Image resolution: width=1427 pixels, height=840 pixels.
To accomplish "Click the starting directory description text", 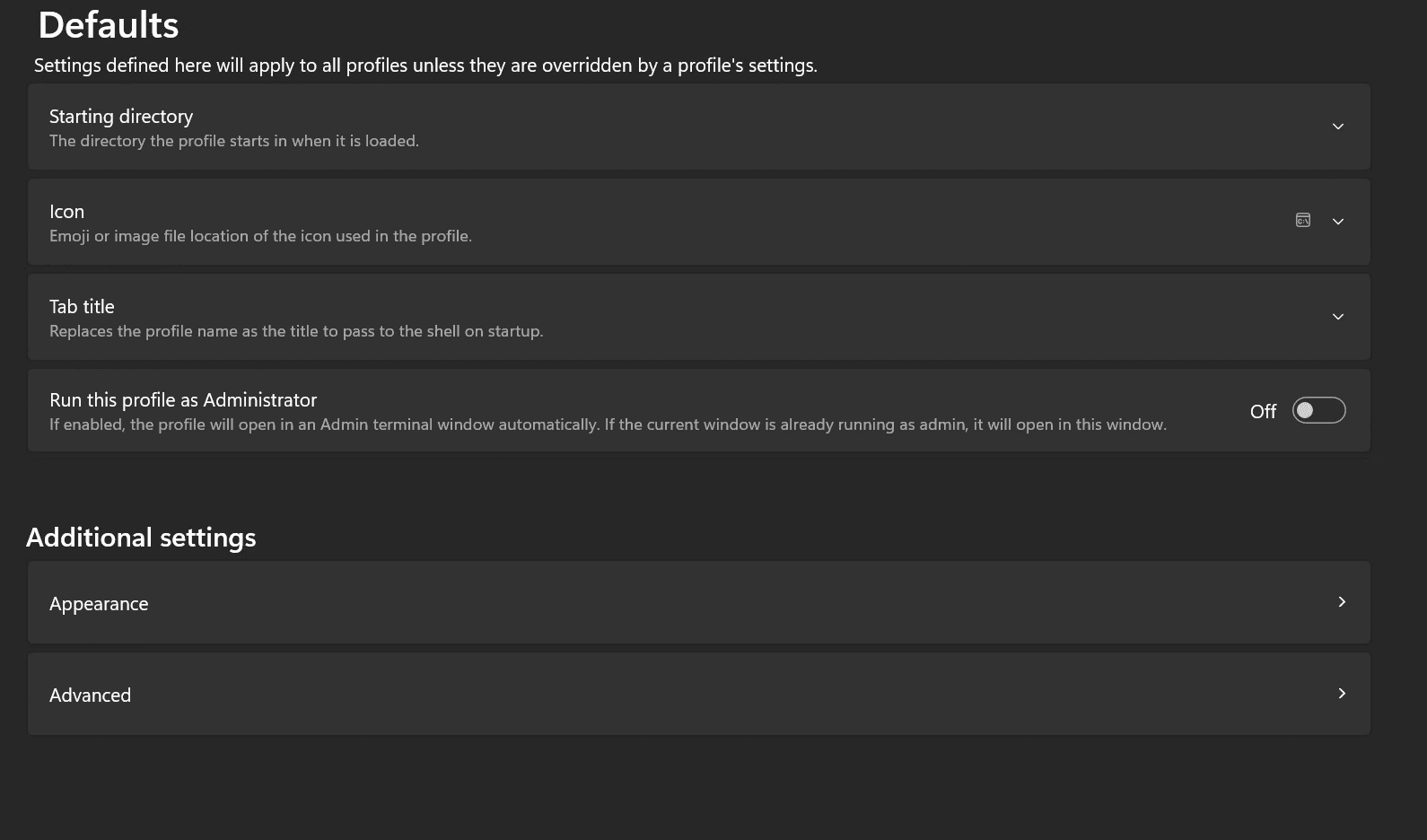I will coord(234,141).
